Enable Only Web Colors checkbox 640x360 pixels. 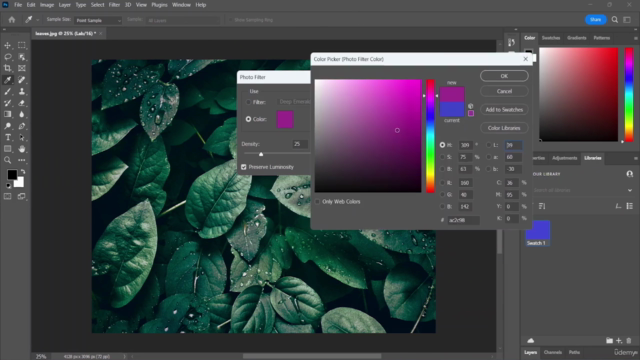318,202
